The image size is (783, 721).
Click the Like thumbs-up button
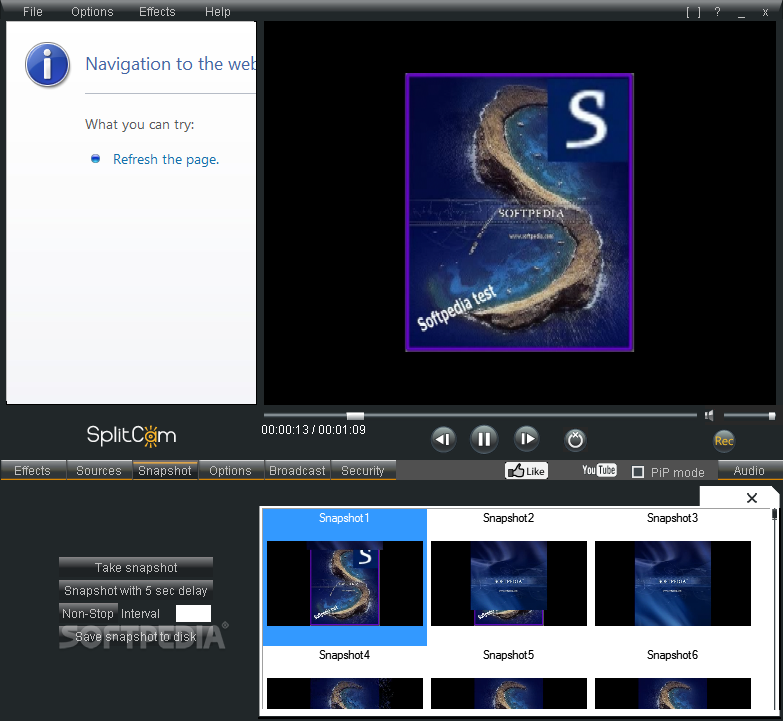coord(526,471)
